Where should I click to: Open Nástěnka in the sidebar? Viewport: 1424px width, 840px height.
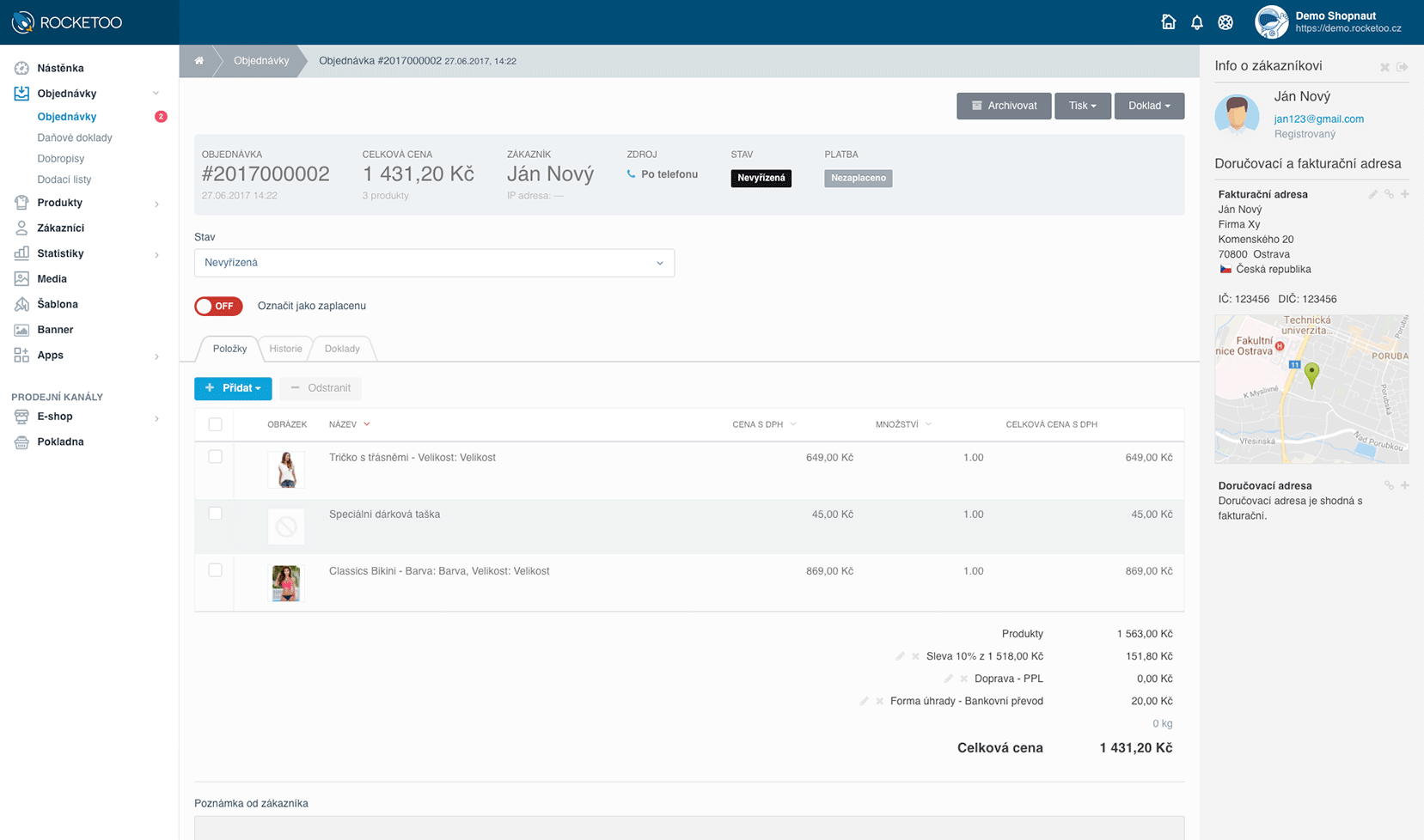(60, 68)
